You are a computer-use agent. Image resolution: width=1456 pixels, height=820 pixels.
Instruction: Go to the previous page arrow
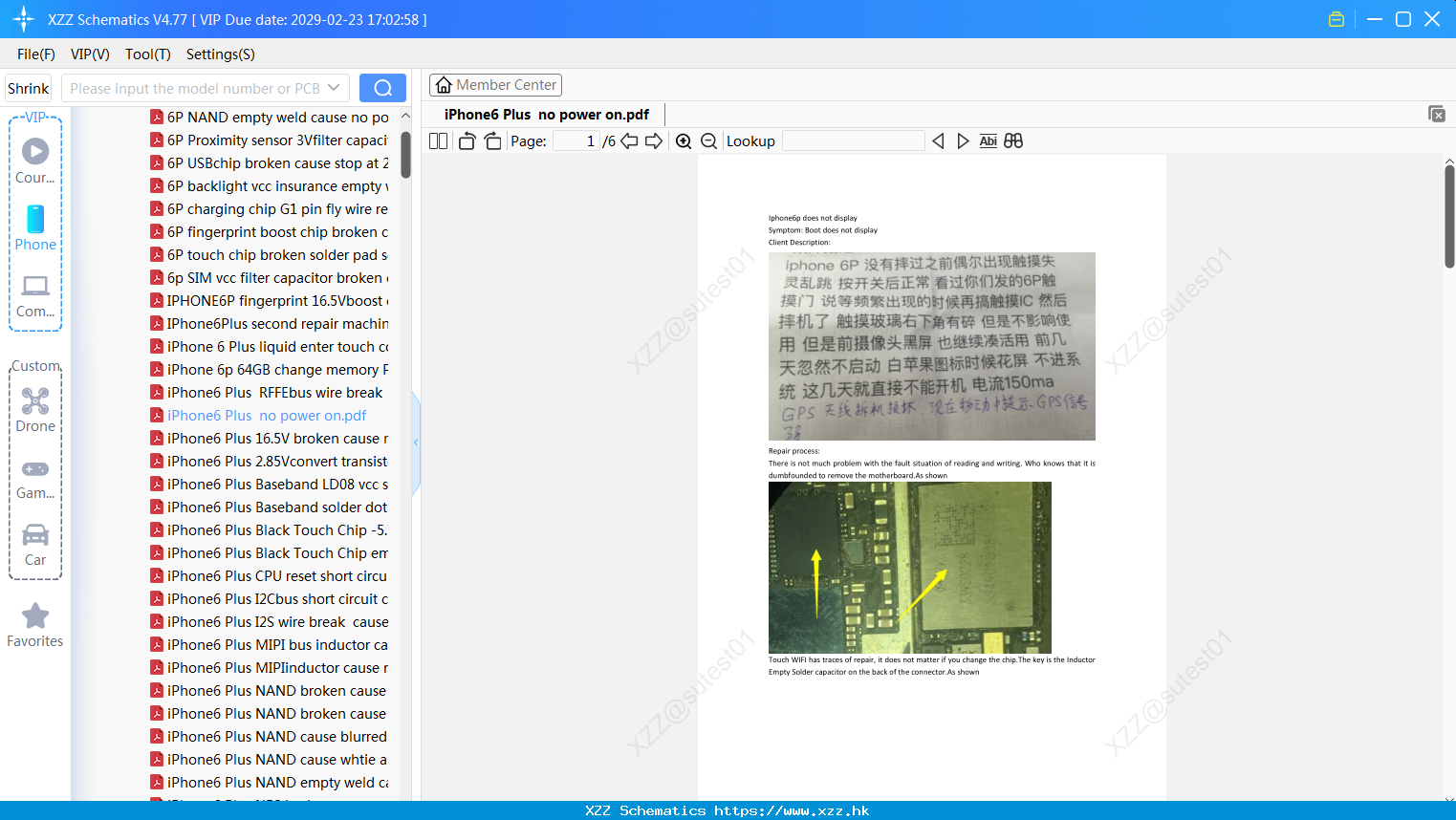click(x=629, y=141)
